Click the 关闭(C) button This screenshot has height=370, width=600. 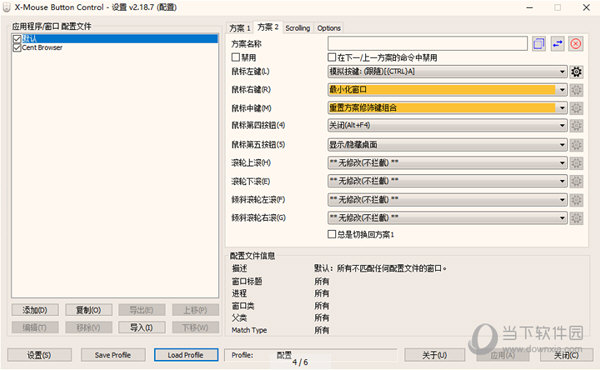pos(566,355)
